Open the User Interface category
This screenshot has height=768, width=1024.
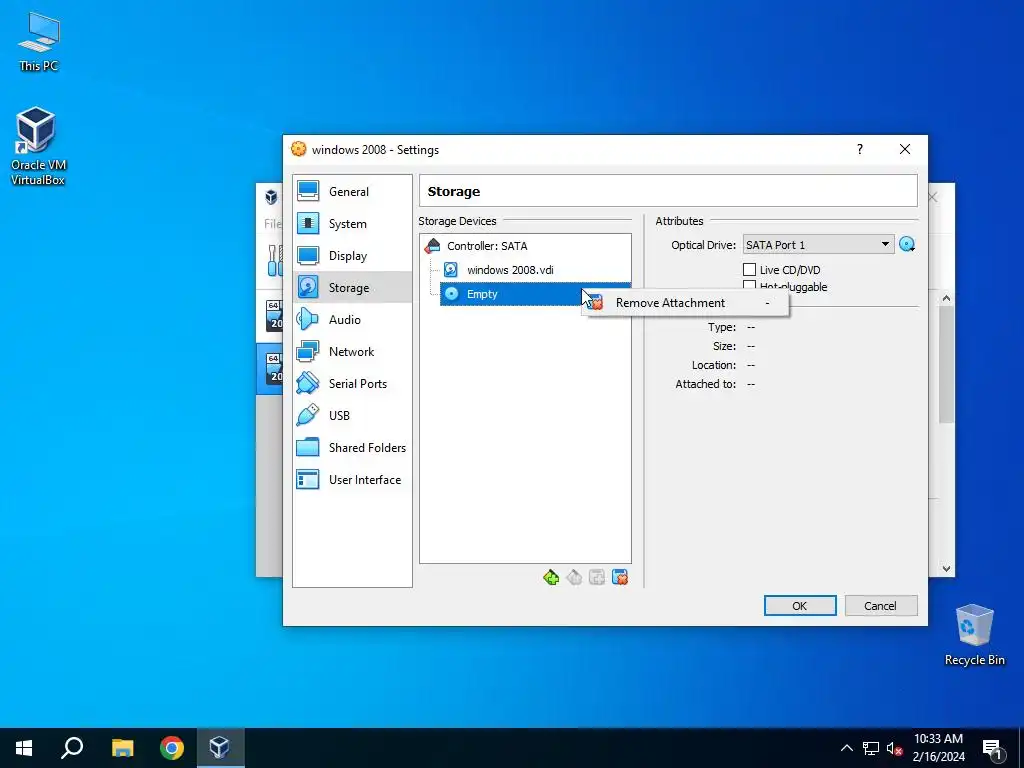352,479
